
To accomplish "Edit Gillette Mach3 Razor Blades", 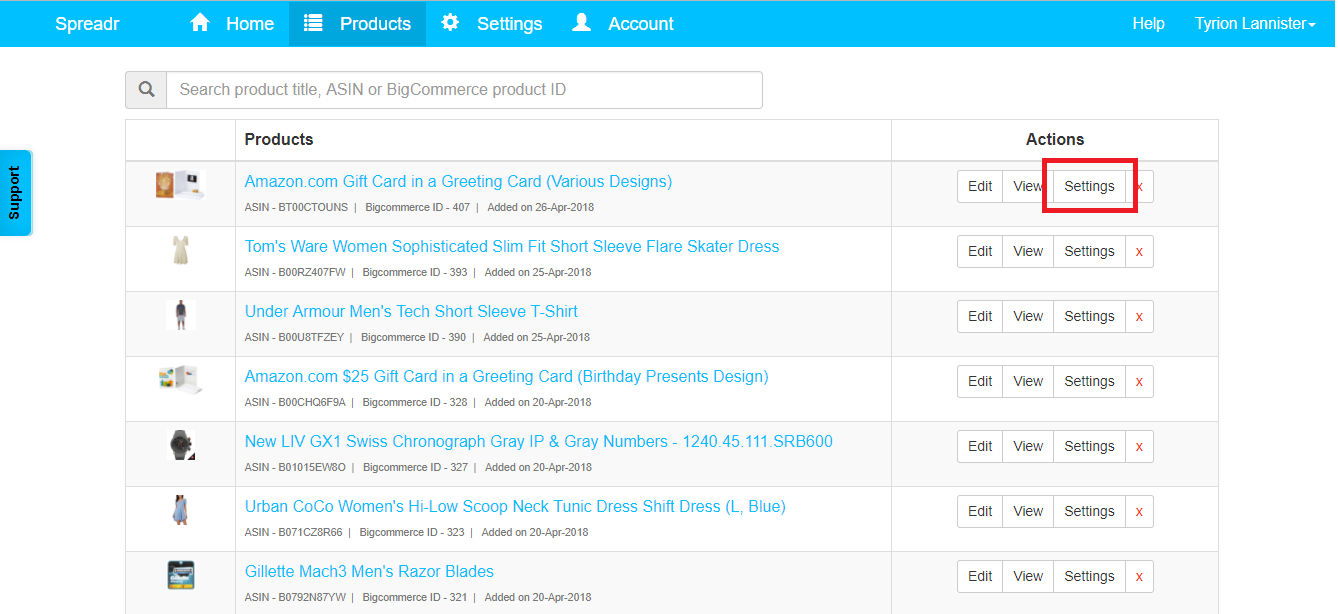I will pos(980,576).
